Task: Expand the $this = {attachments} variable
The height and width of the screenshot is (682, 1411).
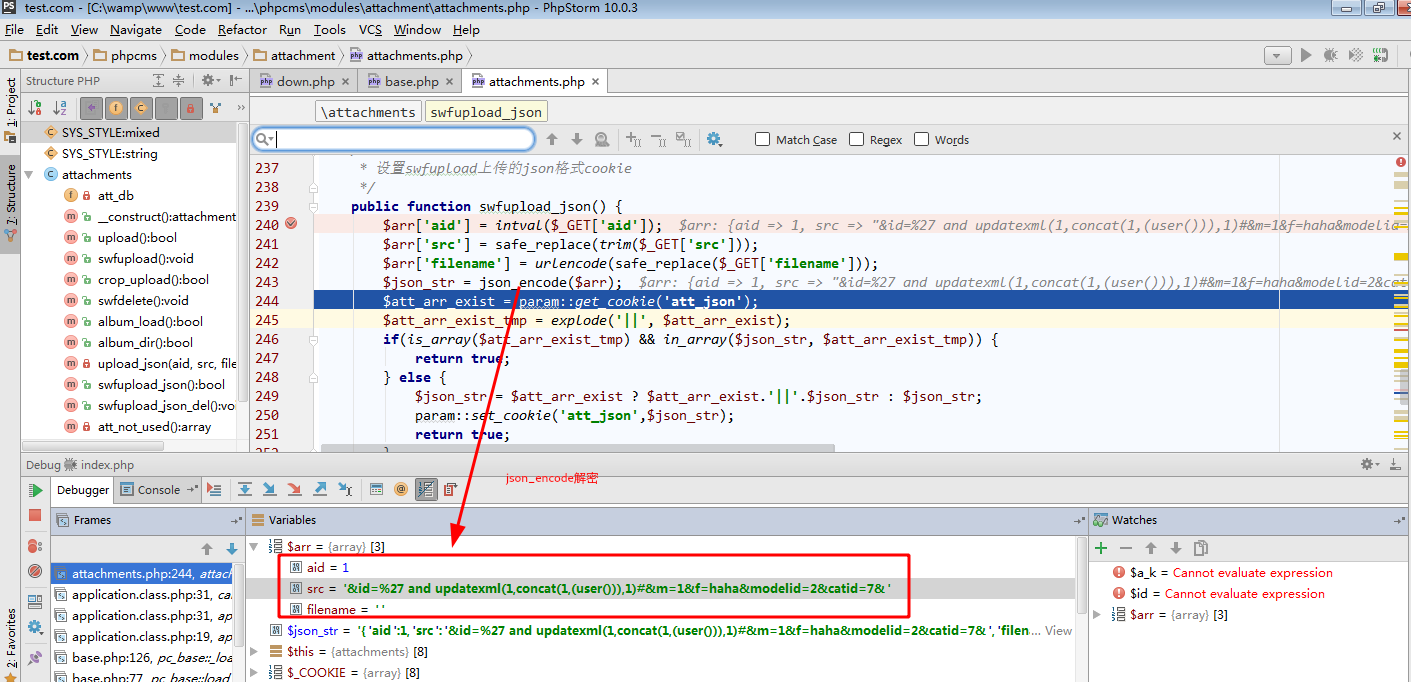Action: click(x=253, y=650)
